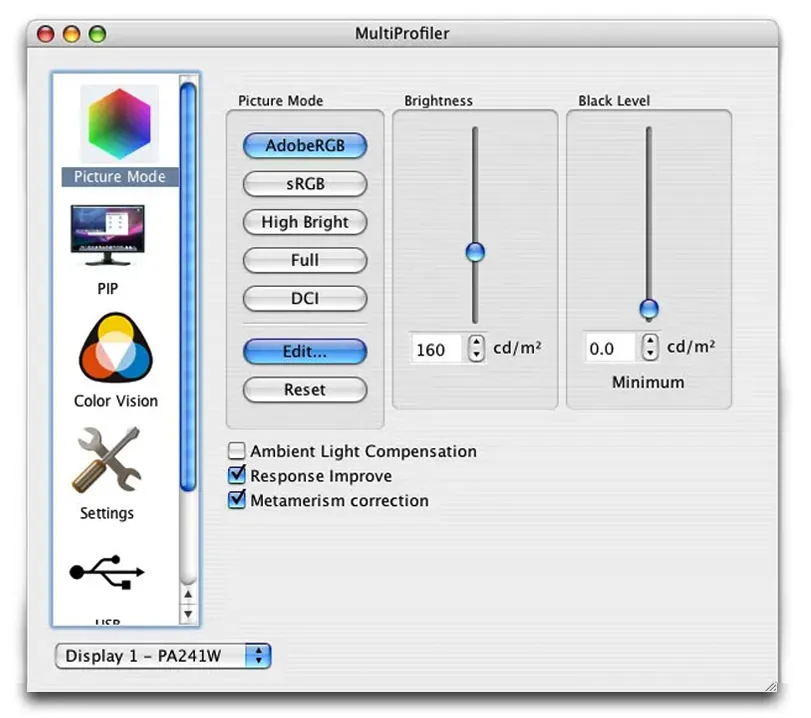
Task: Open the USB icon in the sidebar
Action: pos(107,572)
